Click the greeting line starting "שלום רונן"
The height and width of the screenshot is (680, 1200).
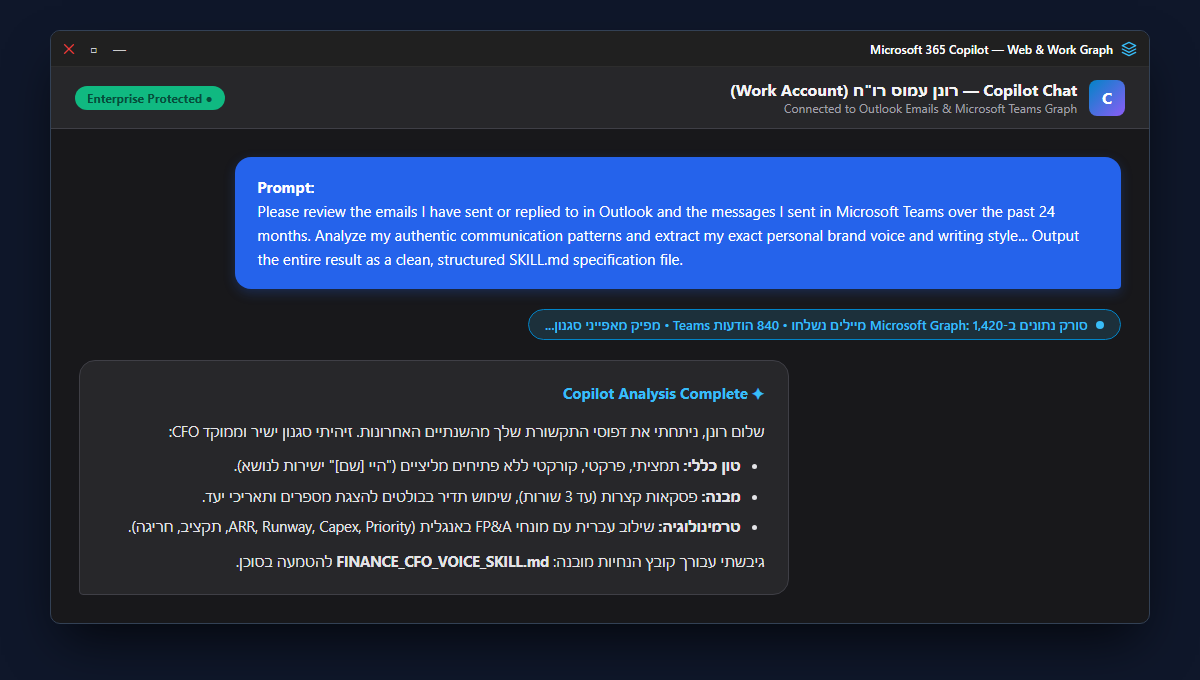click(x=466, y=432)
